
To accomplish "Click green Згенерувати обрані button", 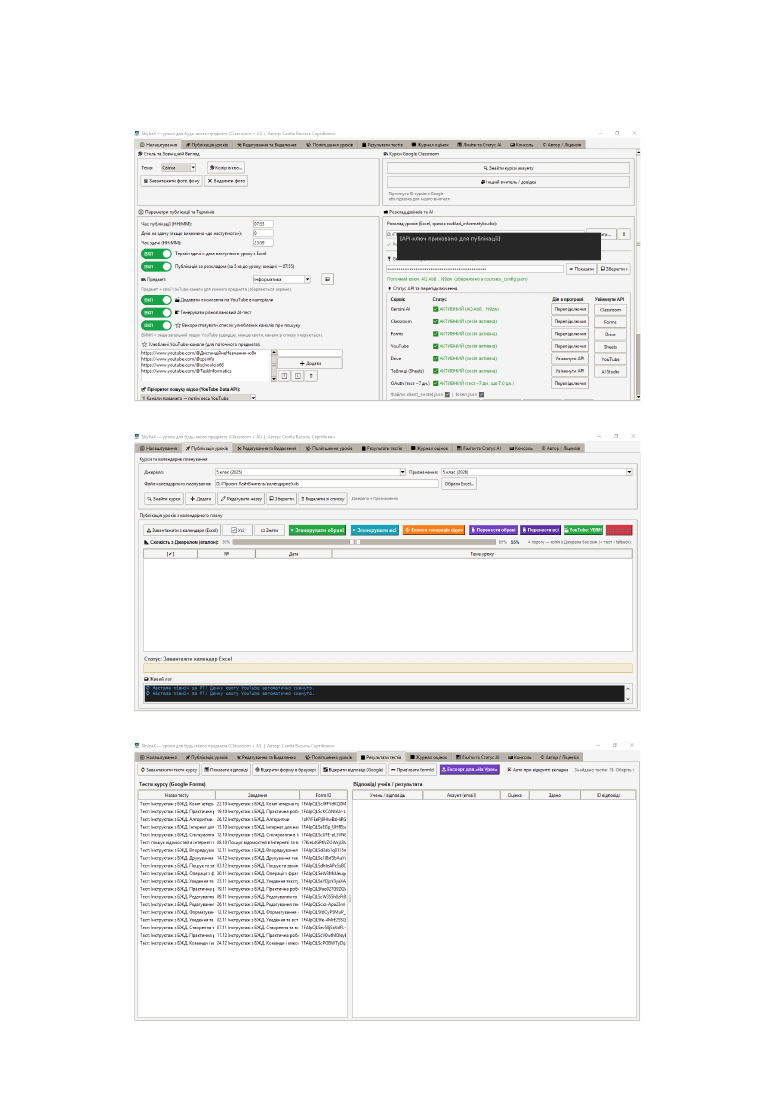I will [x=317, y=530].
